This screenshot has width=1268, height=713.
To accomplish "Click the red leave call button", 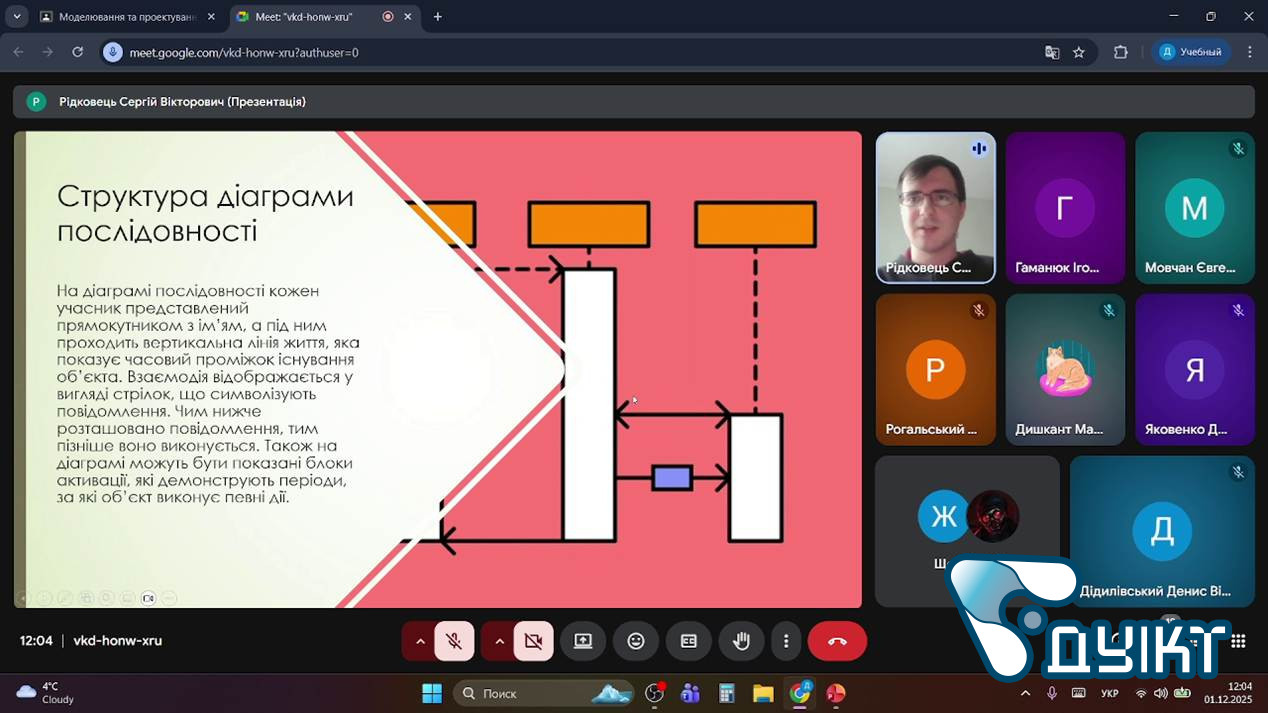I will point(837,641).
